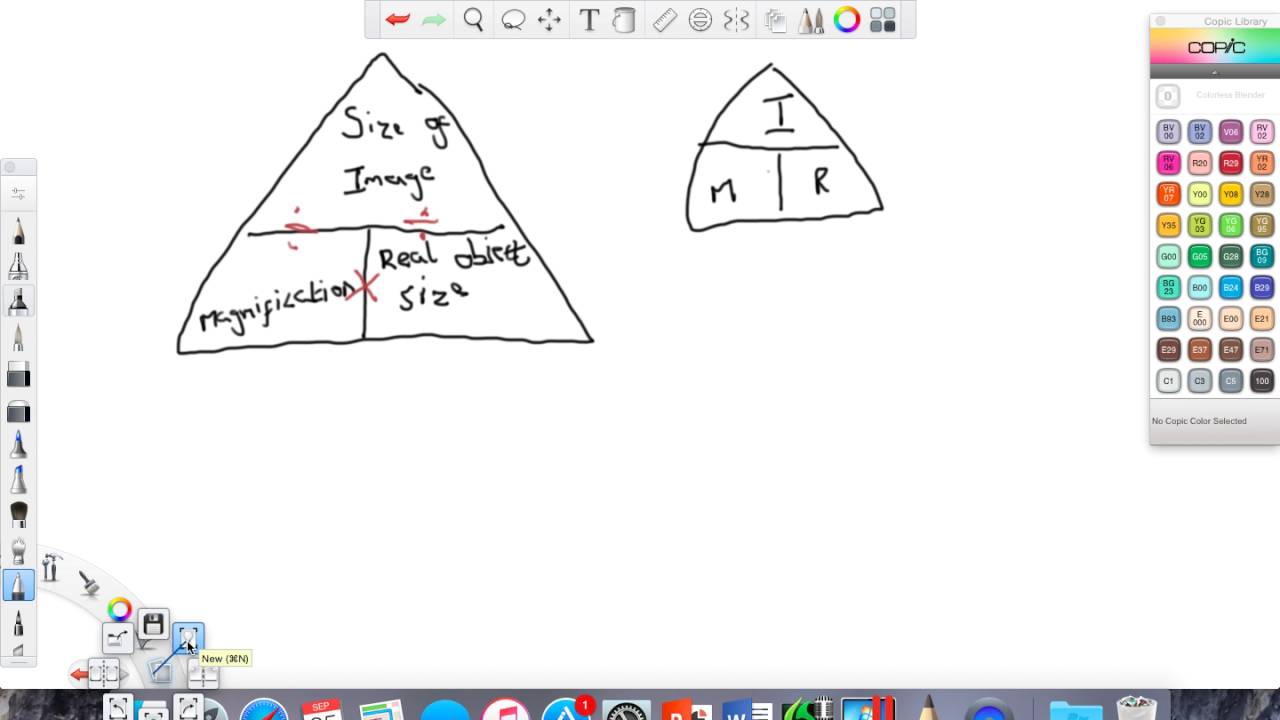Open brush properties sliders icon in brush palette
The height and width of the screenshot is (720, 1280).
[18, 193]
